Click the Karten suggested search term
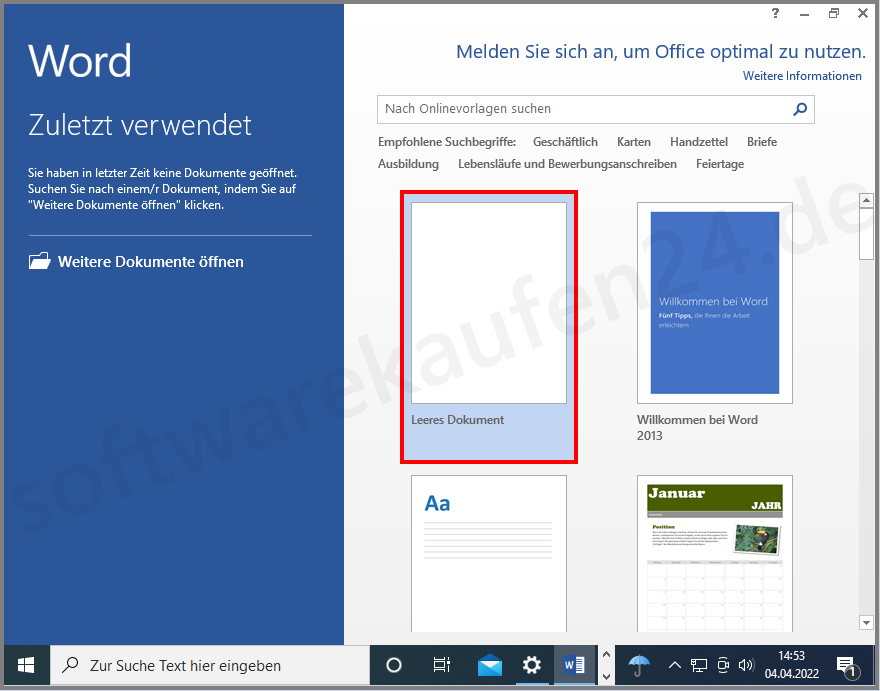This screenshot has width=880, height=691. 634,142
